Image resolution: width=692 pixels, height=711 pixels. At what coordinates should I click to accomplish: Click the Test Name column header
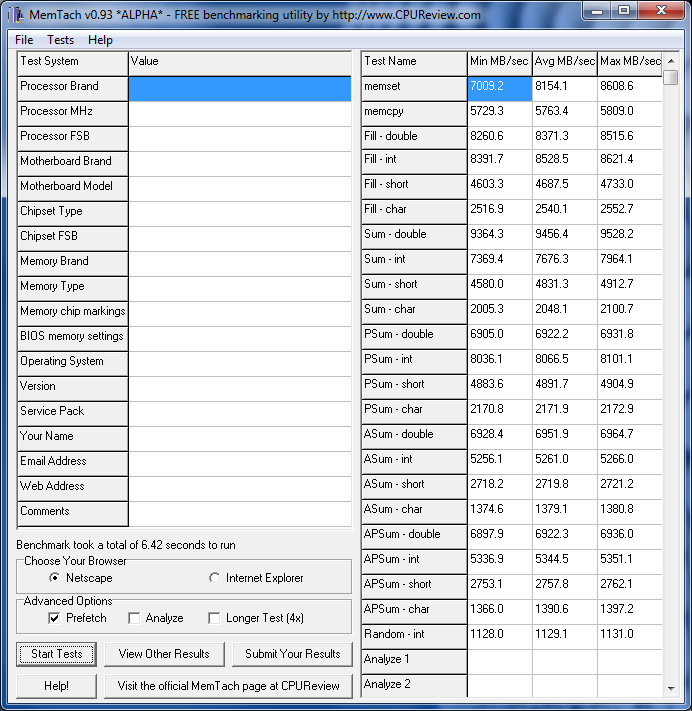[x=414, y=63]
